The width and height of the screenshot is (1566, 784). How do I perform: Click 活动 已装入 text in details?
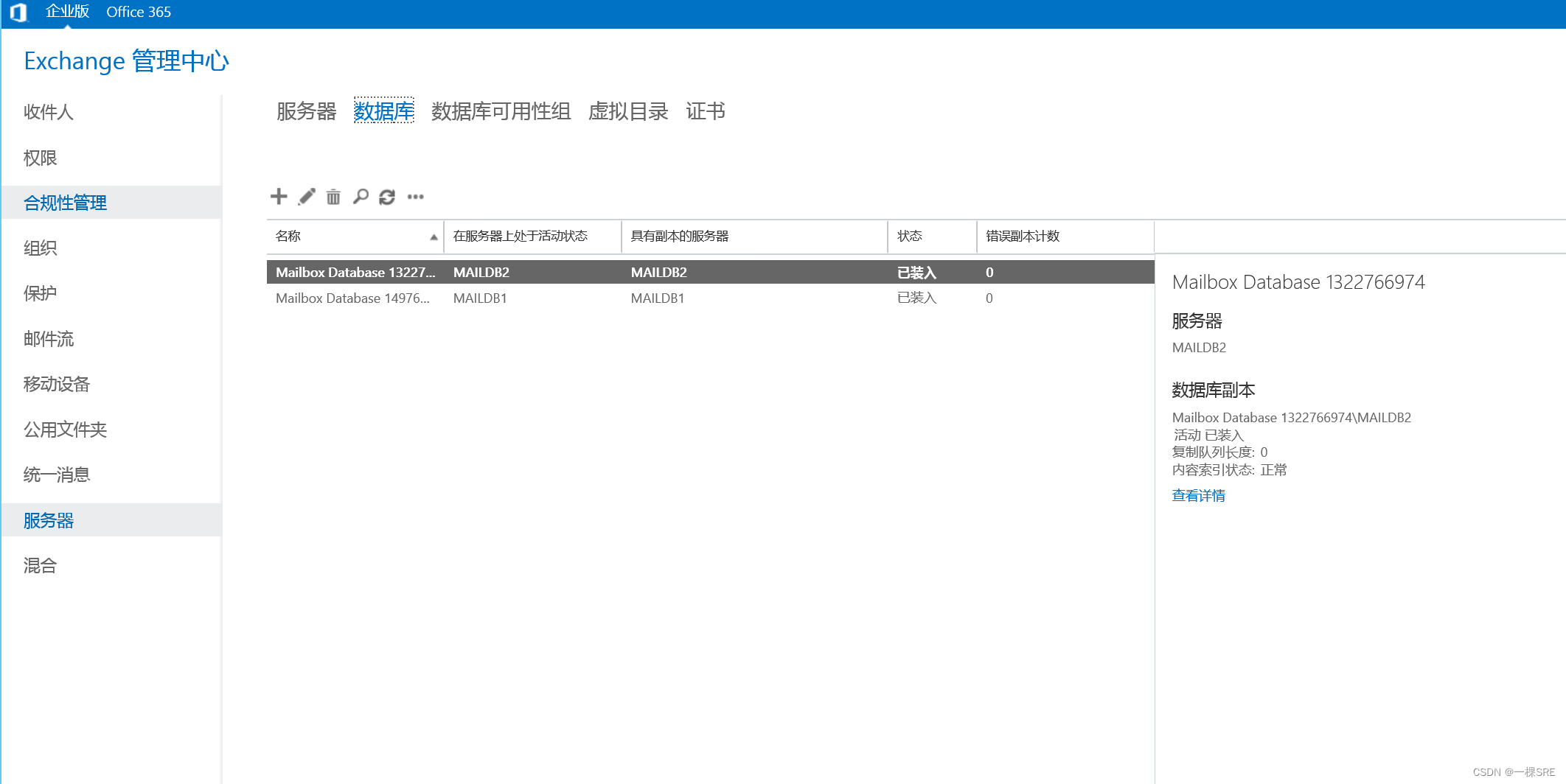[1208, 435]
